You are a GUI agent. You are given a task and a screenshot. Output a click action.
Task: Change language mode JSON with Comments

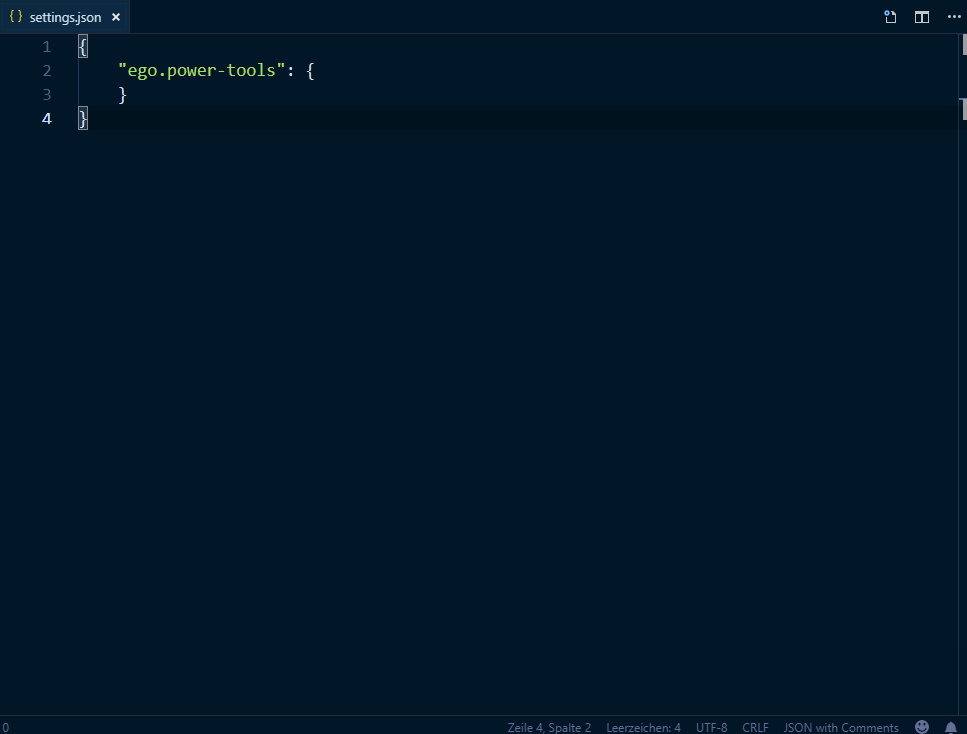[x=841, y=727]
